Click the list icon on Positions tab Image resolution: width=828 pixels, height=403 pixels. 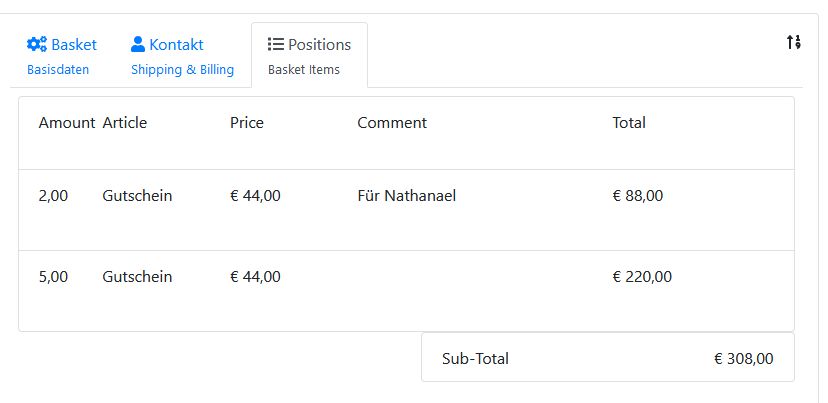[276, 44]
